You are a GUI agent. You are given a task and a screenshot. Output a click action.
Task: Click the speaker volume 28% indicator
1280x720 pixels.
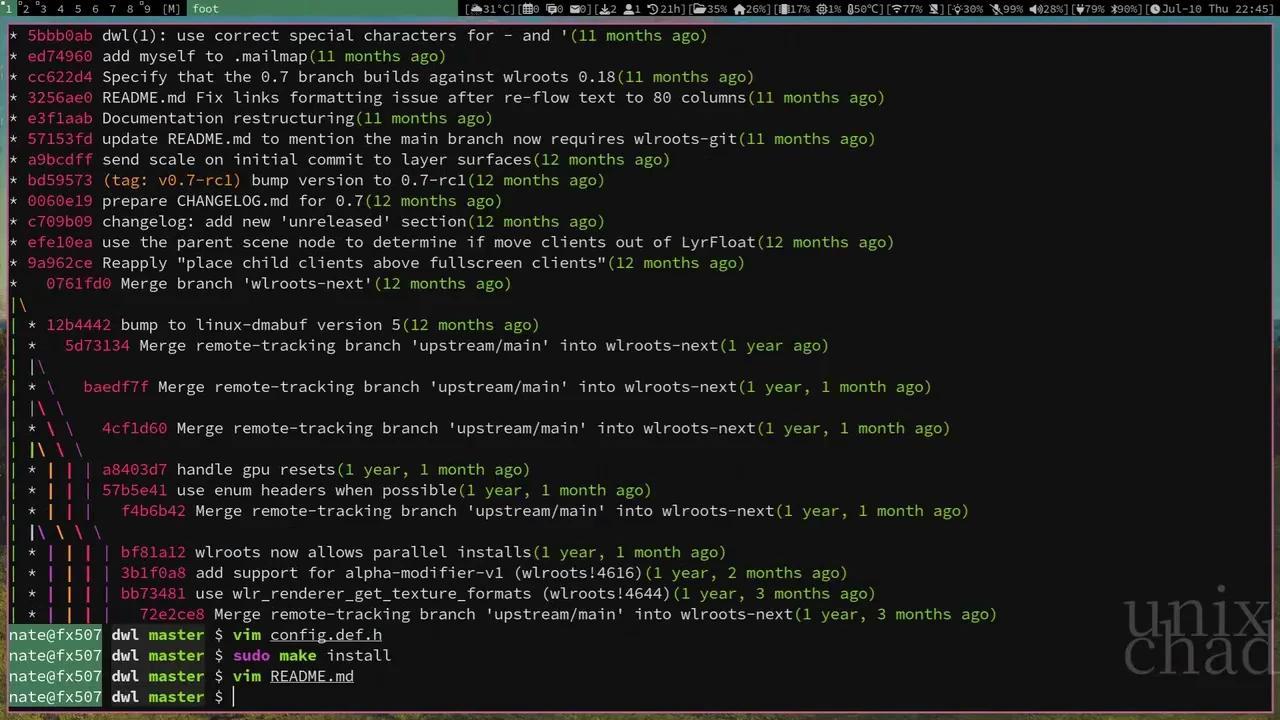click(x=1047, y=9)
